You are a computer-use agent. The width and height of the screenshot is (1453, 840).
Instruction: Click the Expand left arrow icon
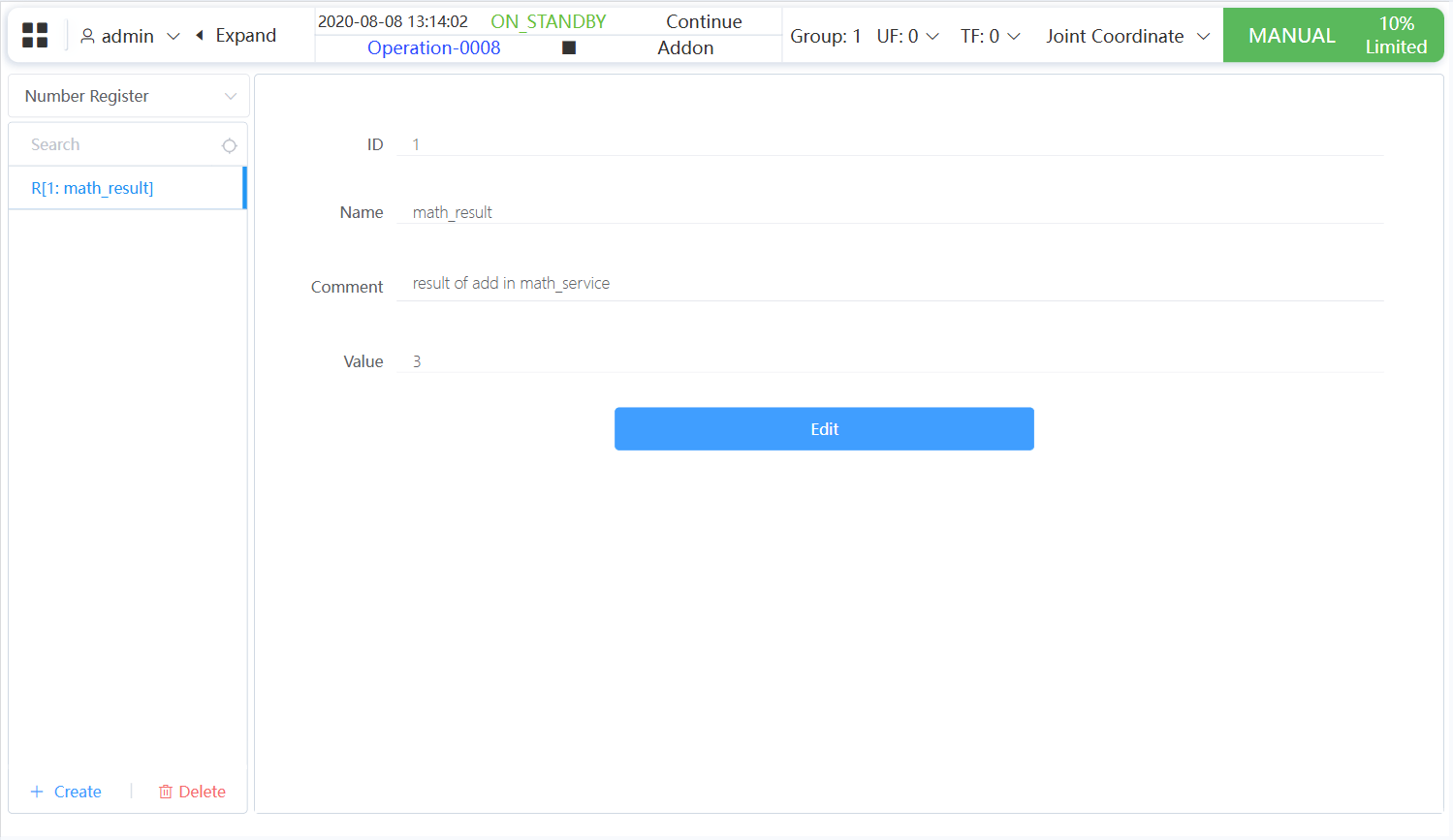[x=200, y=36]
